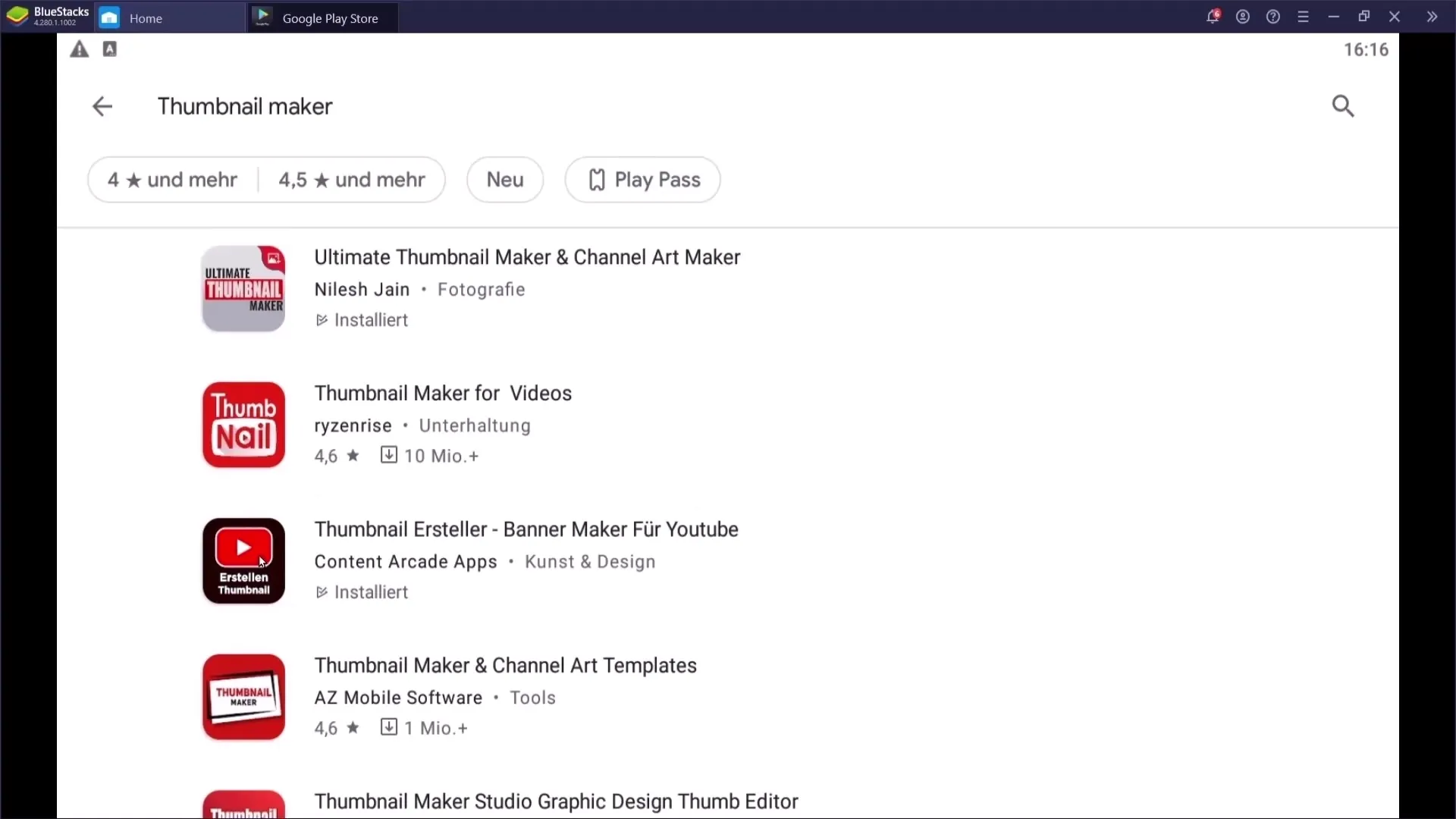Filter by 4,5 stars und mehr

[x=352, y=180]
